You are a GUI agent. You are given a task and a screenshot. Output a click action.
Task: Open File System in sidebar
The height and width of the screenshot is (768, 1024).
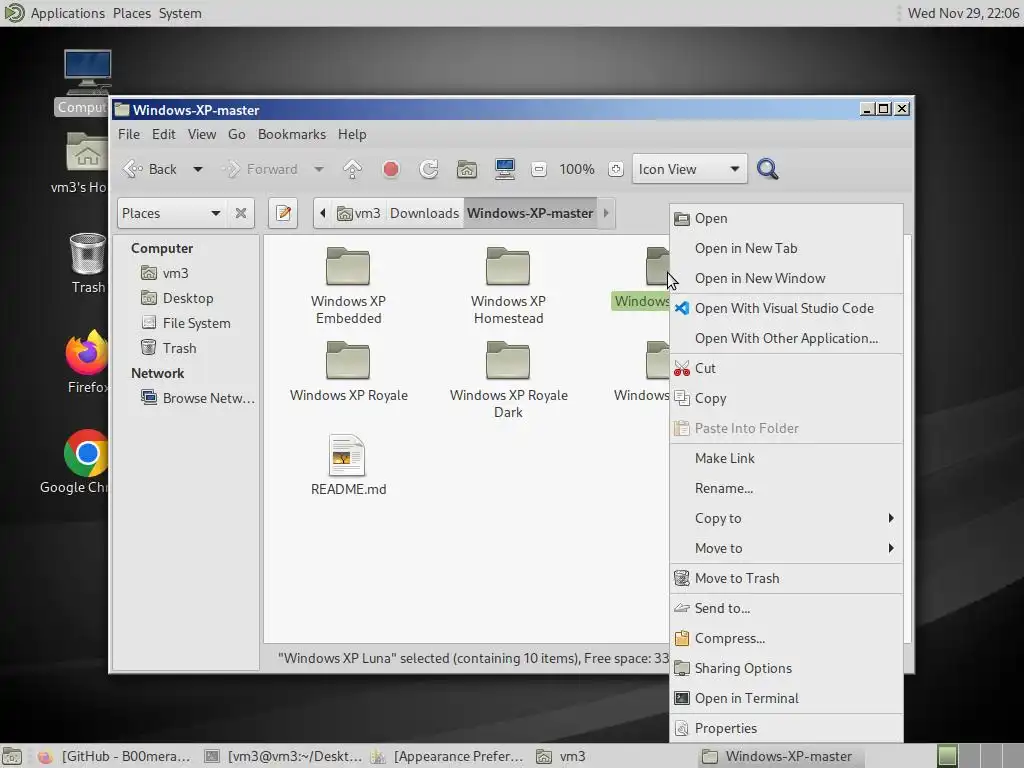(x=187, y=323)
